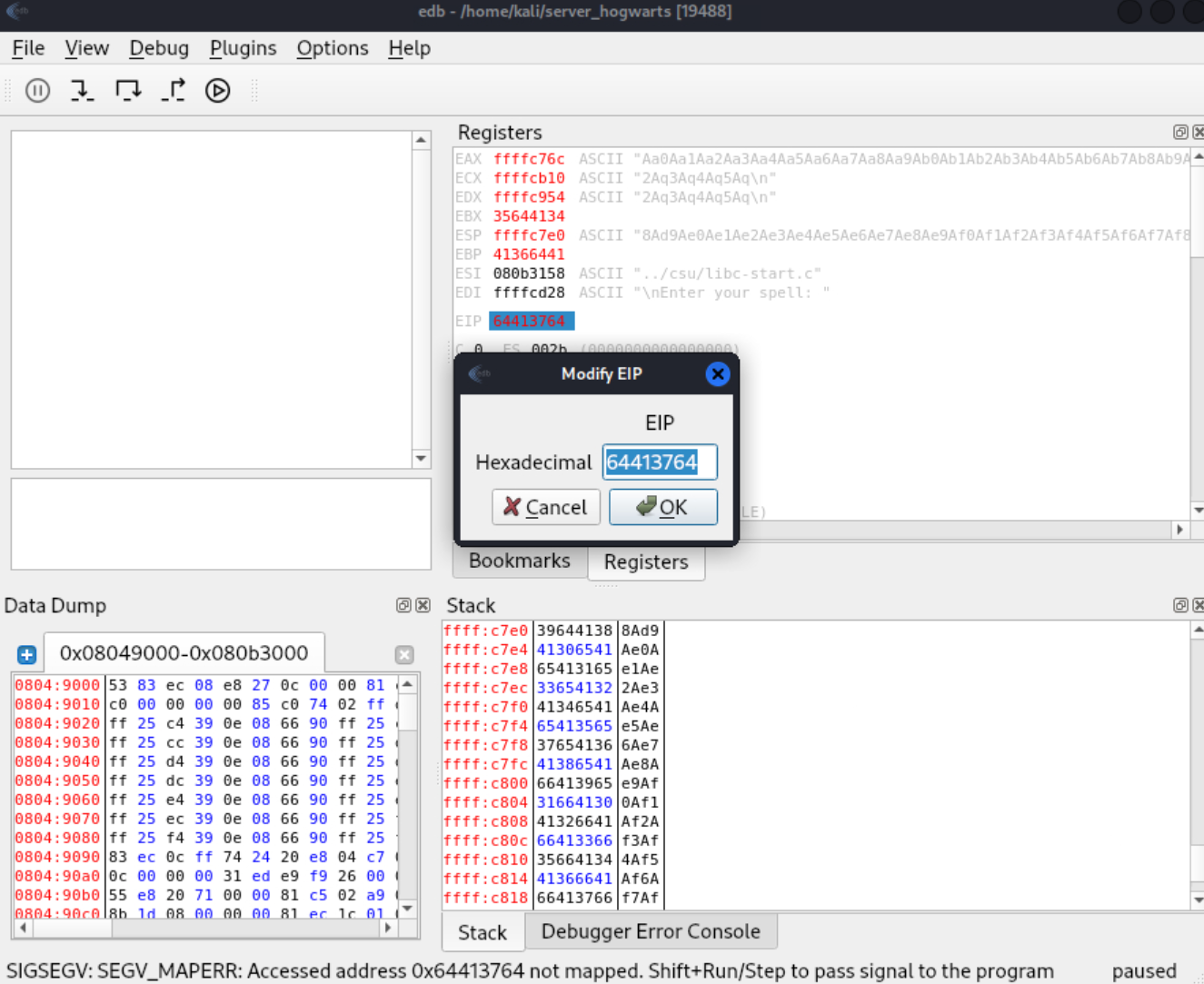Select stack row ffff:c818
The width and height of the screenshot is (1204, 984).
(x=553, y=898)
